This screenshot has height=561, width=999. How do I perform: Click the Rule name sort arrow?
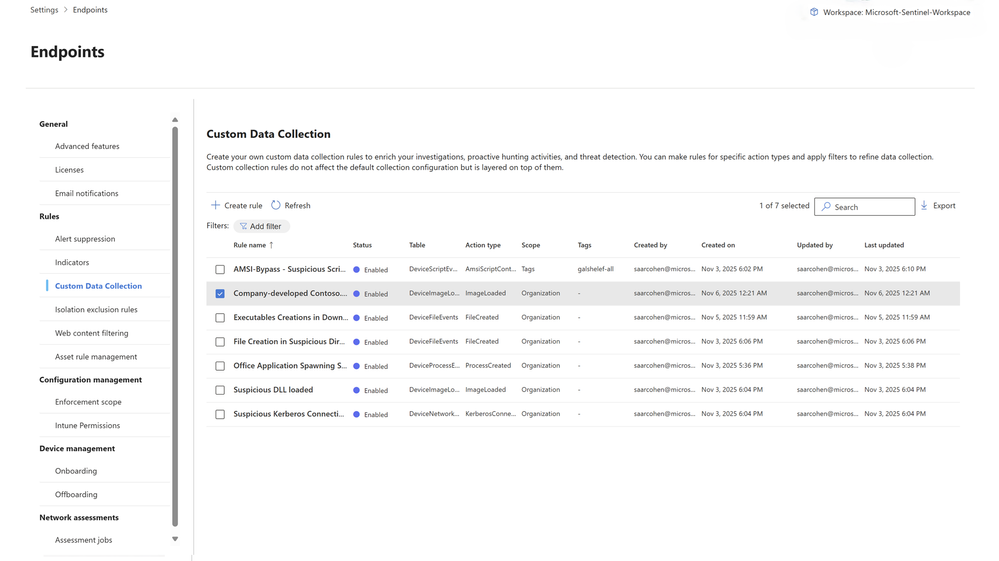[271, 245]
